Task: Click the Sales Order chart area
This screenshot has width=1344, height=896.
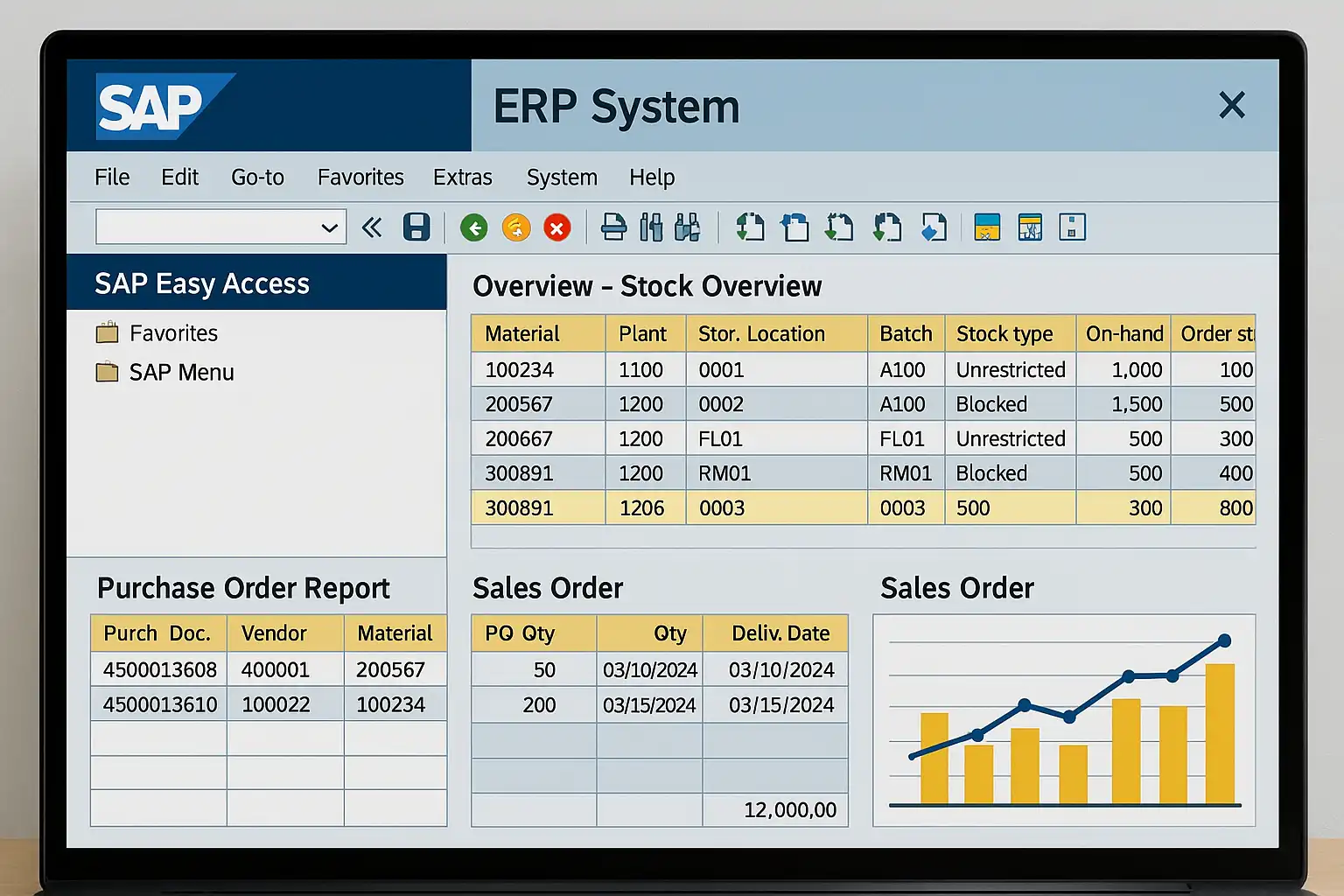Action: [1064, 720]
